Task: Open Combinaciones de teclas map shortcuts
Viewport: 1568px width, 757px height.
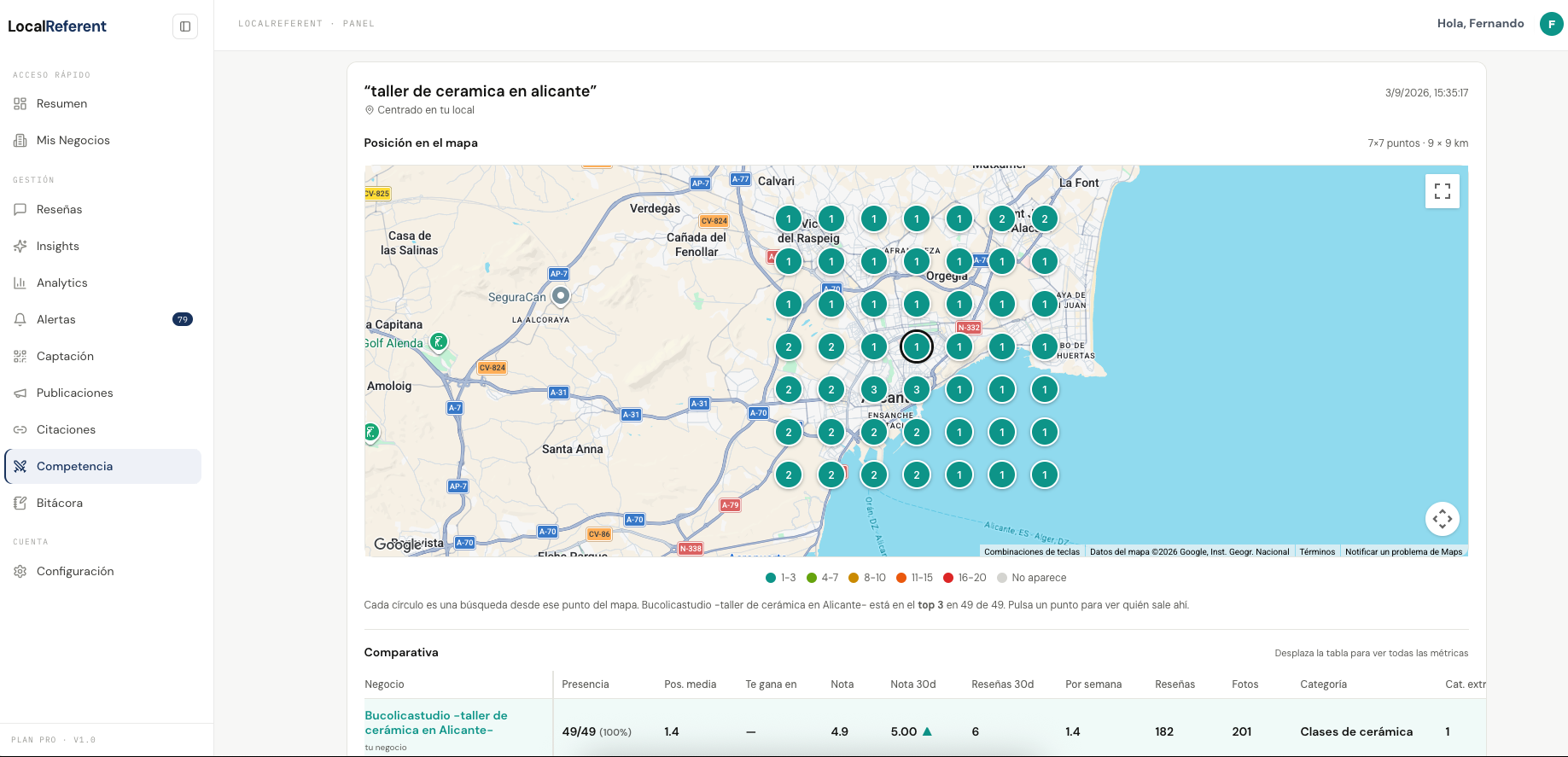Action: [x=1032, y=552]
